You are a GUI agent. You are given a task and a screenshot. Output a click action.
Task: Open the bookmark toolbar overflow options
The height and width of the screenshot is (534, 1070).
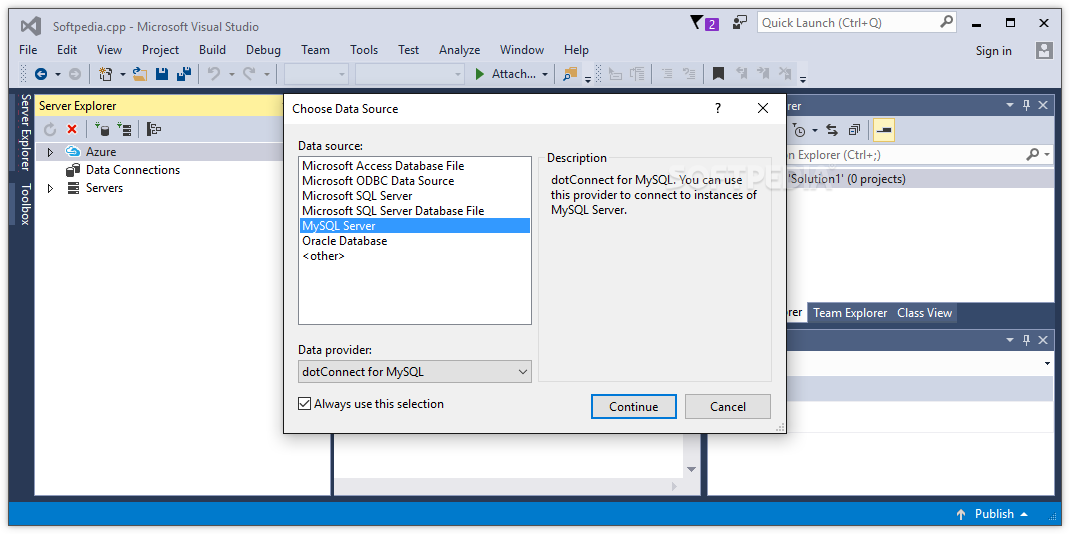tap(803, 79)
